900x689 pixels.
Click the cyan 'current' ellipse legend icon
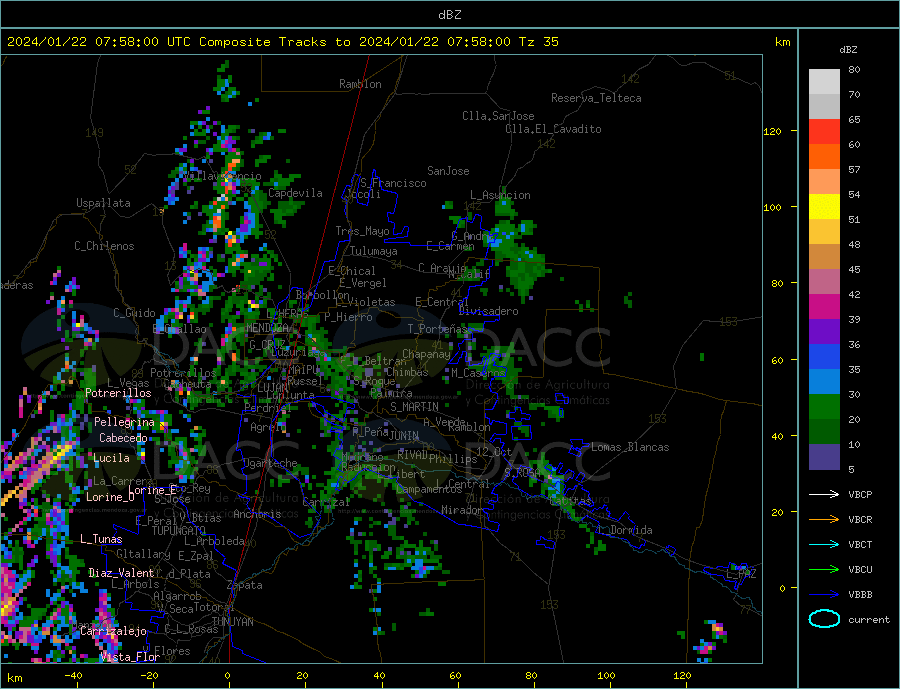(x=824, y=619)
